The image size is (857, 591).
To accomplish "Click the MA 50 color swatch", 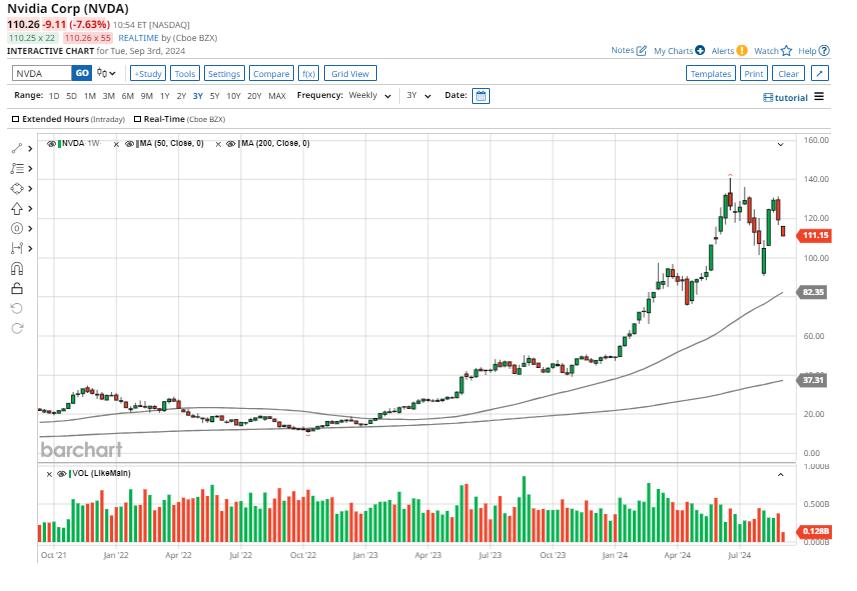I will 137,144.
